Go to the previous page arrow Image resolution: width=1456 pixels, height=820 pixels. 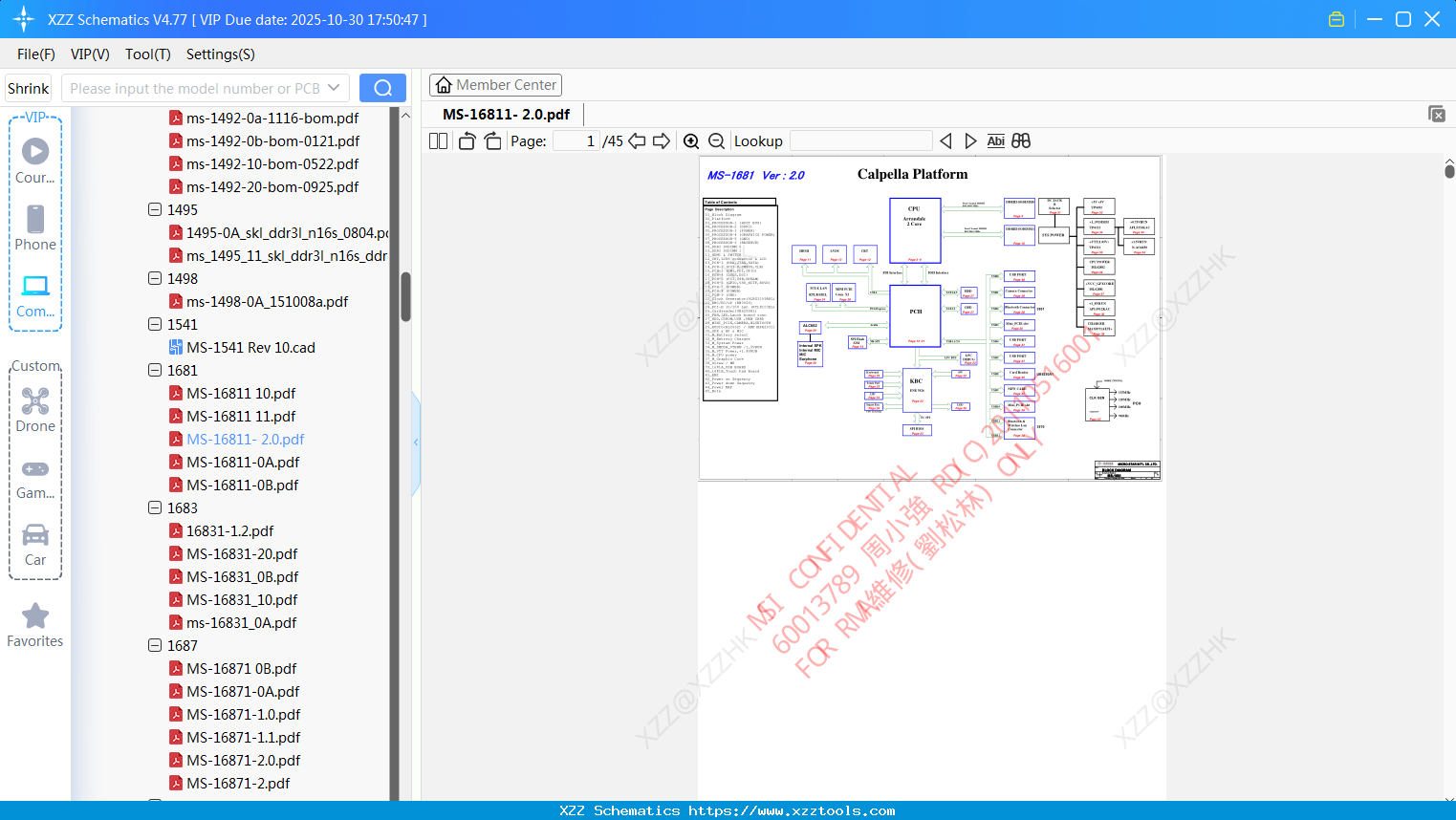pyautogui.click(x=637, y=140)
